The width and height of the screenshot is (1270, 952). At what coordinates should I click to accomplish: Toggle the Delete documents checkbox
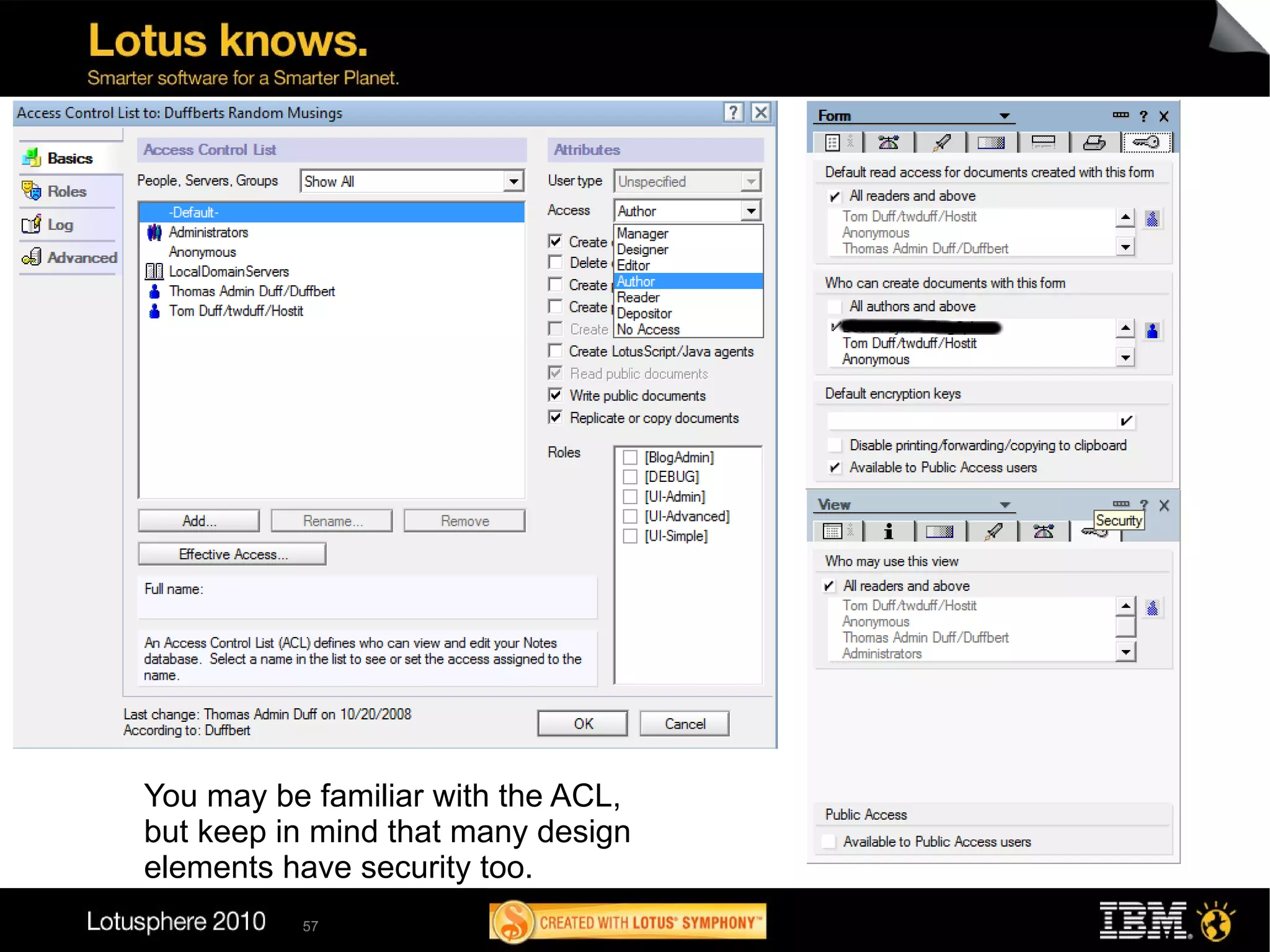(556, 262)
